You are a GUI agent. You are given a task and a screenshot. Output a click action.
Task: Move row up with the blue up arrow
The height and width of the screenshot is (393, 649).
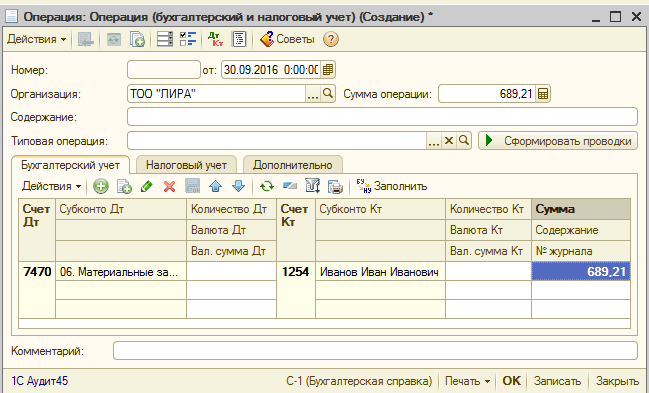pos(215,186)
